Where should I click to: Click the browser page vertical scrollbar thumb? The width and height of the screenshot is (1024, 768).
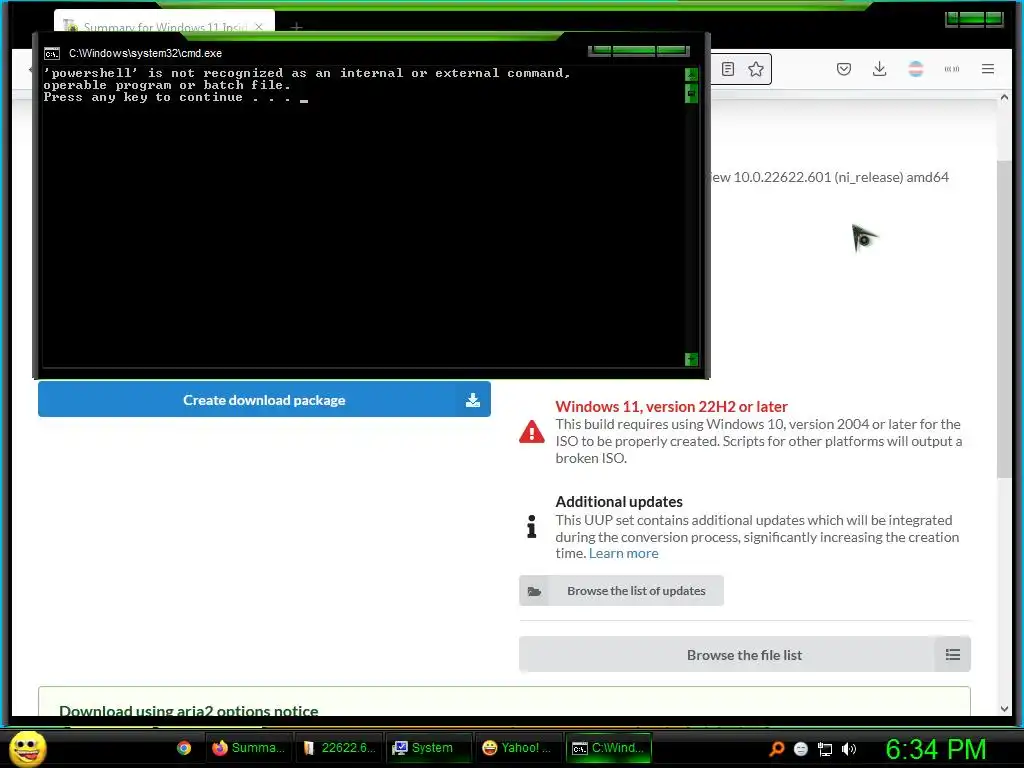point(1004,319)
